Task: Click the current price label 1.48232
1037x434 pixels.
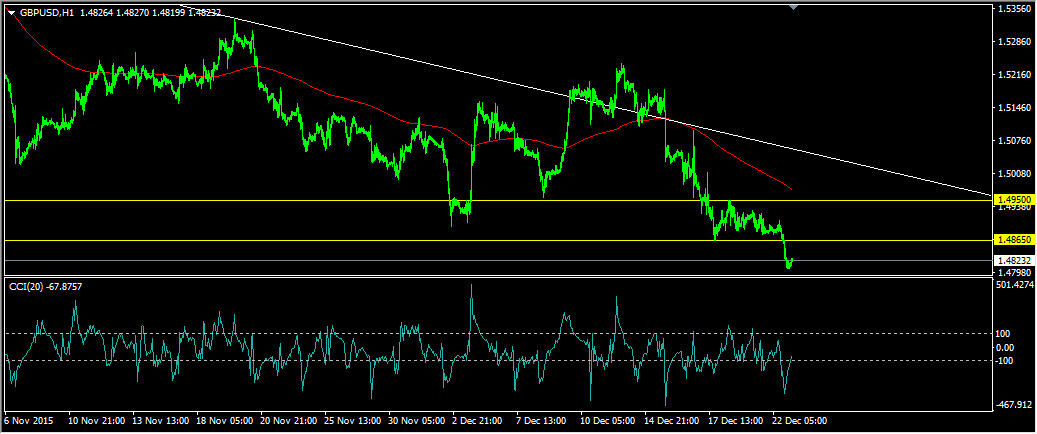Action: tap(1015, 261)
